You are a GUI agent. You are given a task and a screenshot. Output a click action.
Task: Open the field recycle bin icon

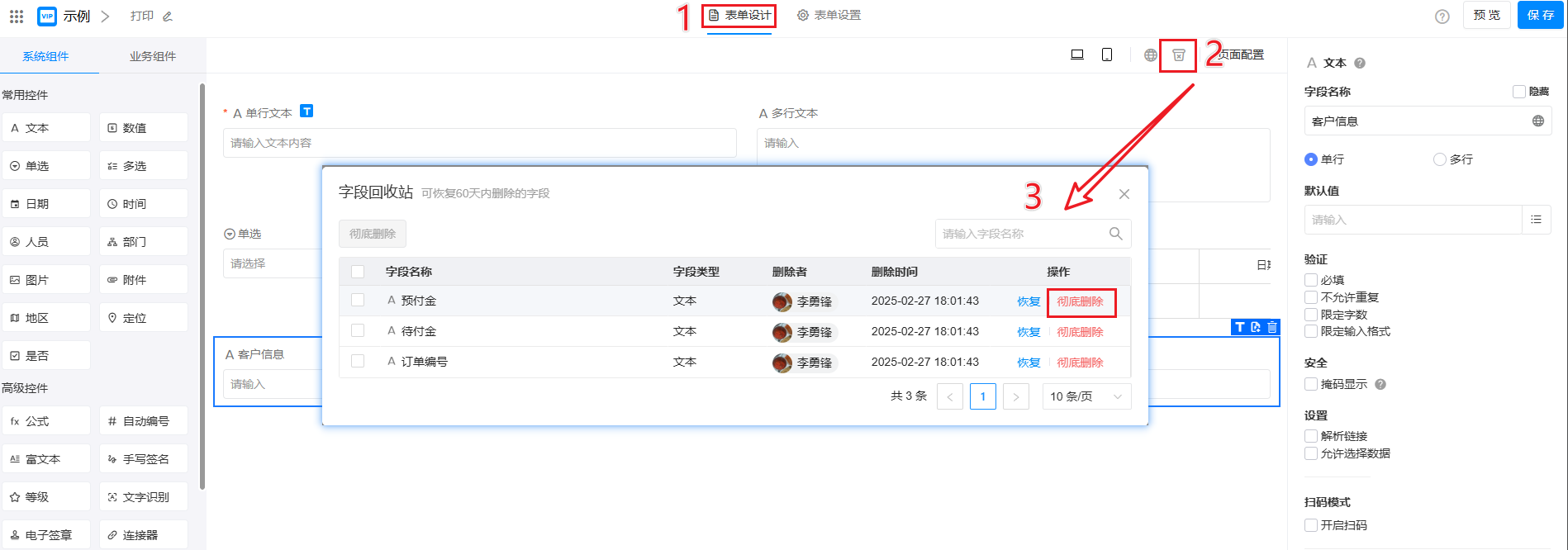coord(1178,55)
